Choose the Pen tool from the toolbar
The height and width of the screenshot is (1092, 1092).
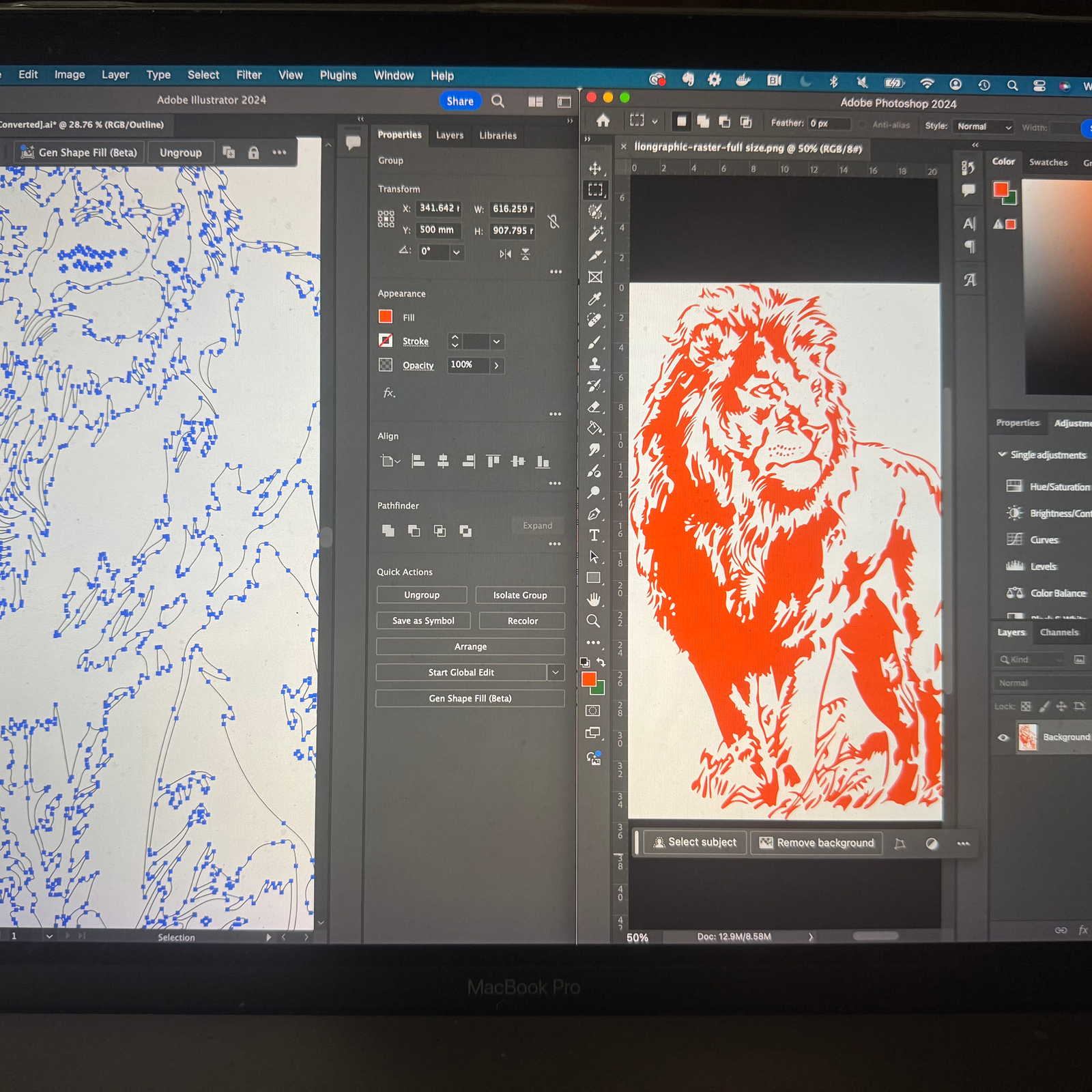tap(594, 514)
